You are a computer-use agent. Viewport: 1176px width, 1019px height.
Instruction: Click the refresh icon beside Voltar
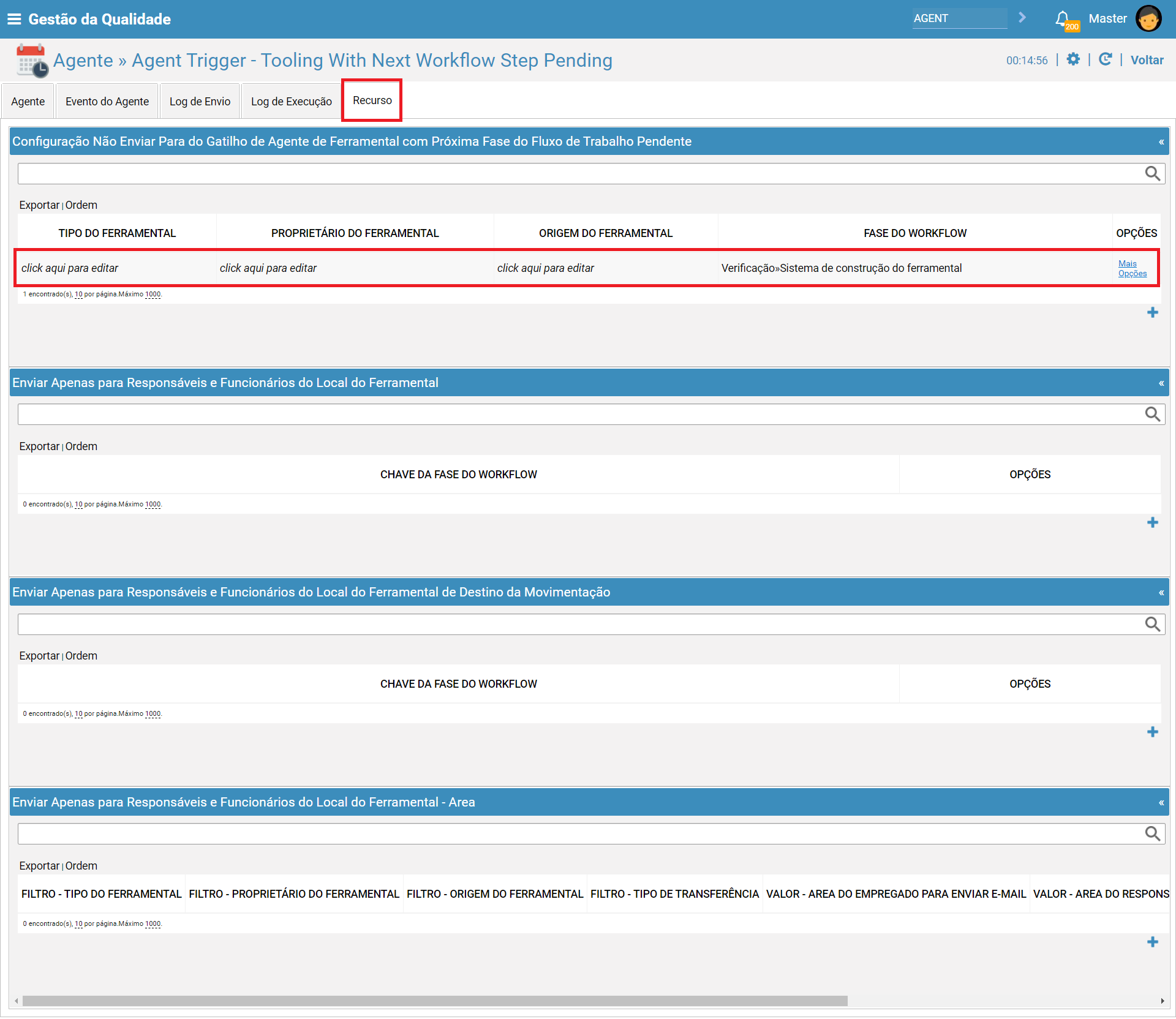click(1105, 59)
